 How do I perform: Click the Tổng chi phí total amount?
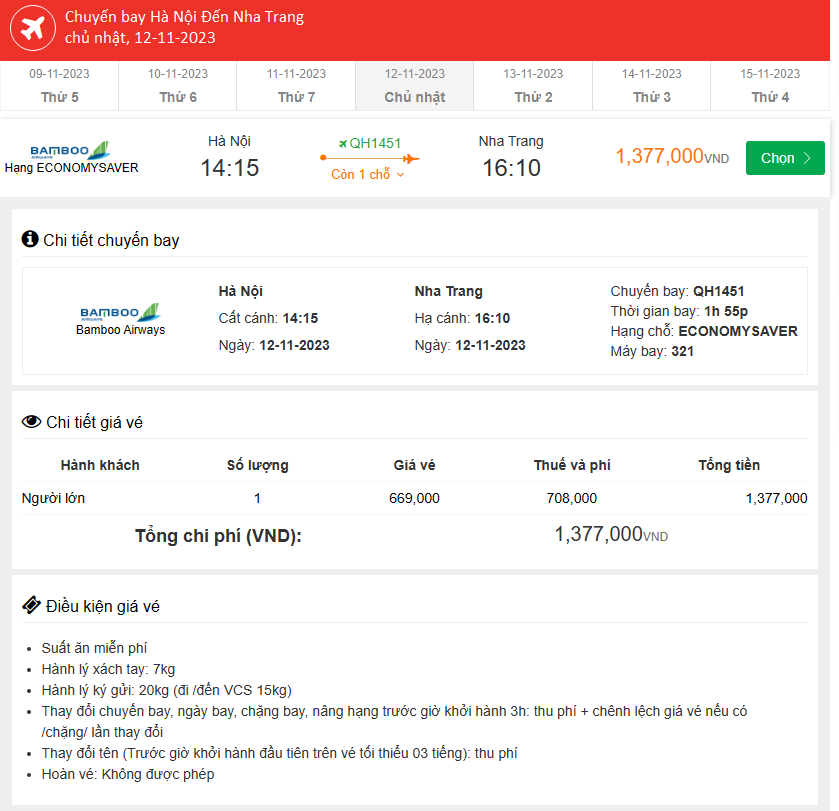[x=610, y=535]
